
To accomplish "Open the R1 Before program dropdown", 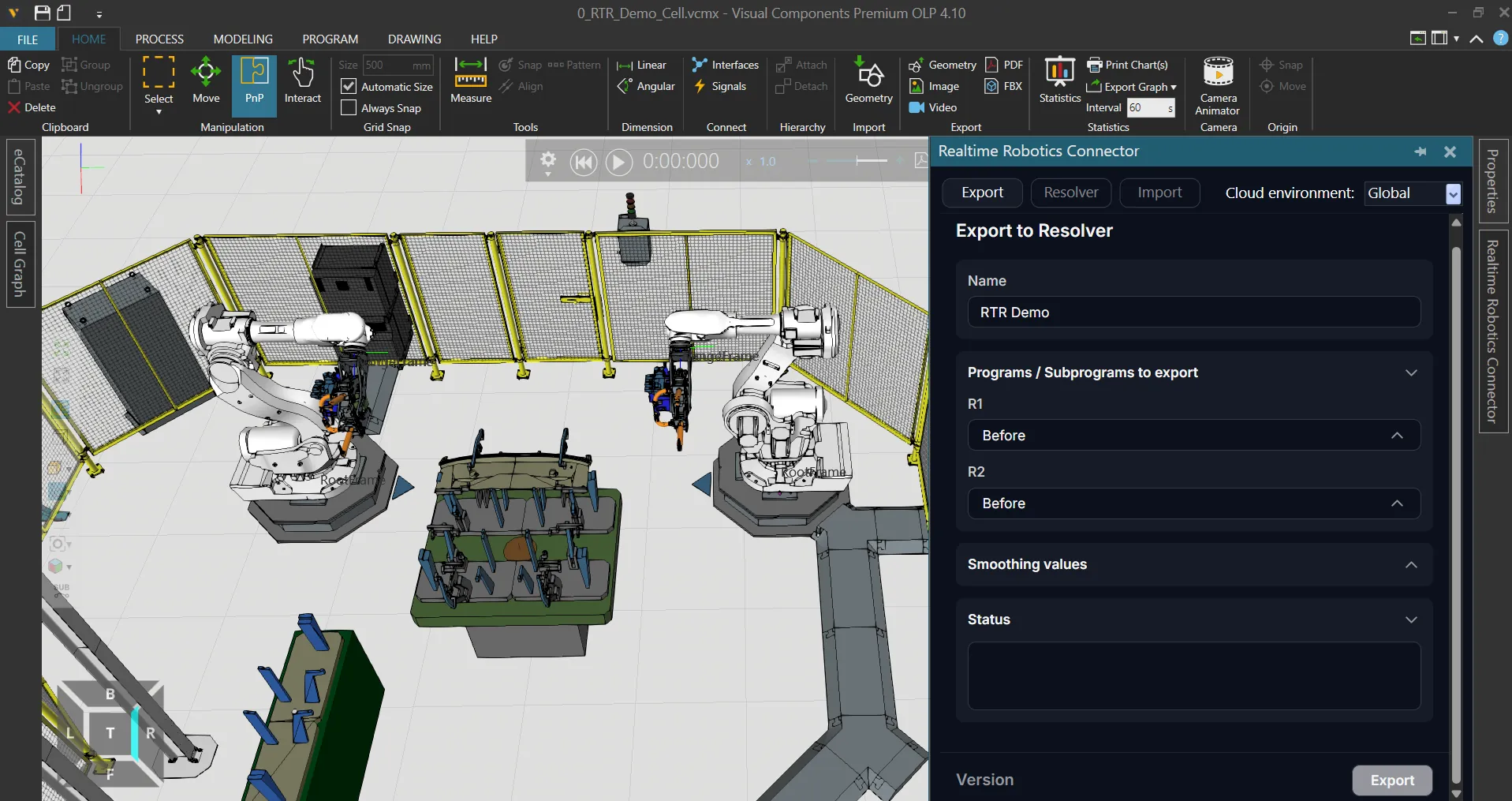I will pos(1193,436).
